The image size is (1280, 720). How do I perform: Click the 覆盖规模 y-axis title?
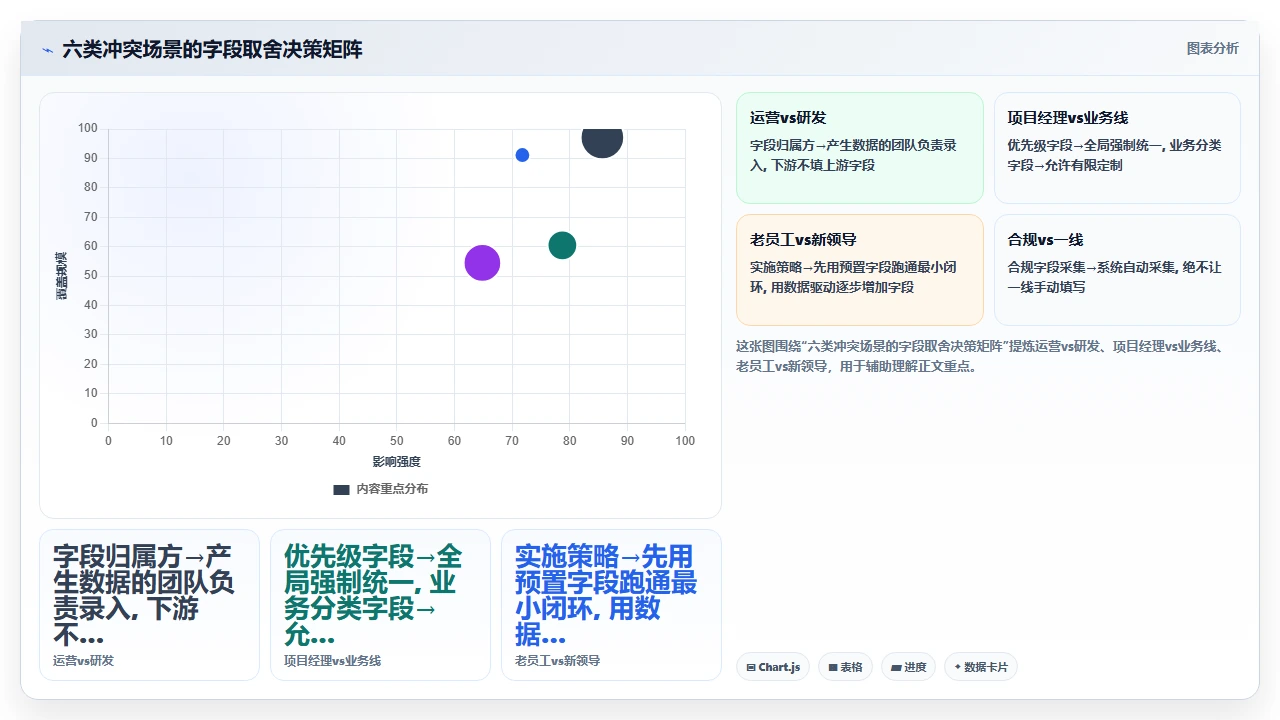[x=61, y=276]
